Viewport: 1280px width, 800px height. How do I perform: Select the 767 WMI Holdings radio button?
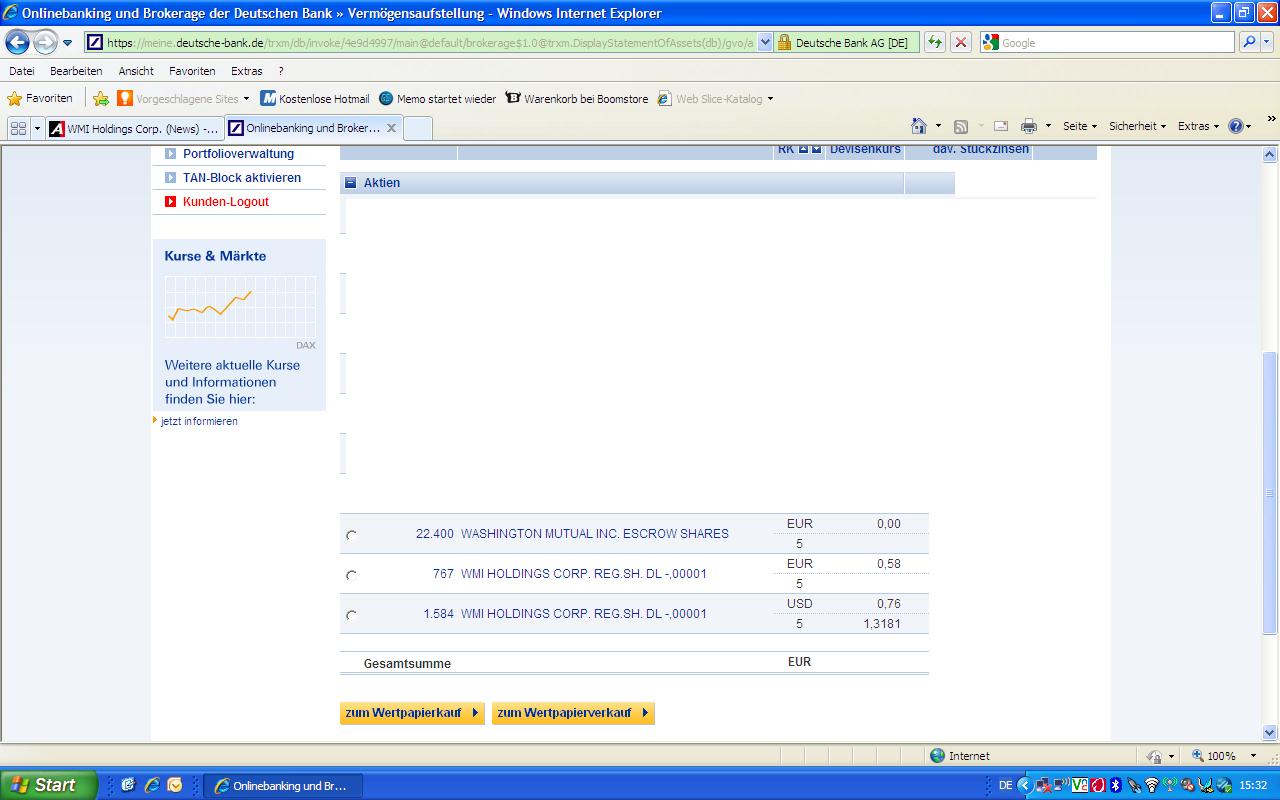point(351,575)
